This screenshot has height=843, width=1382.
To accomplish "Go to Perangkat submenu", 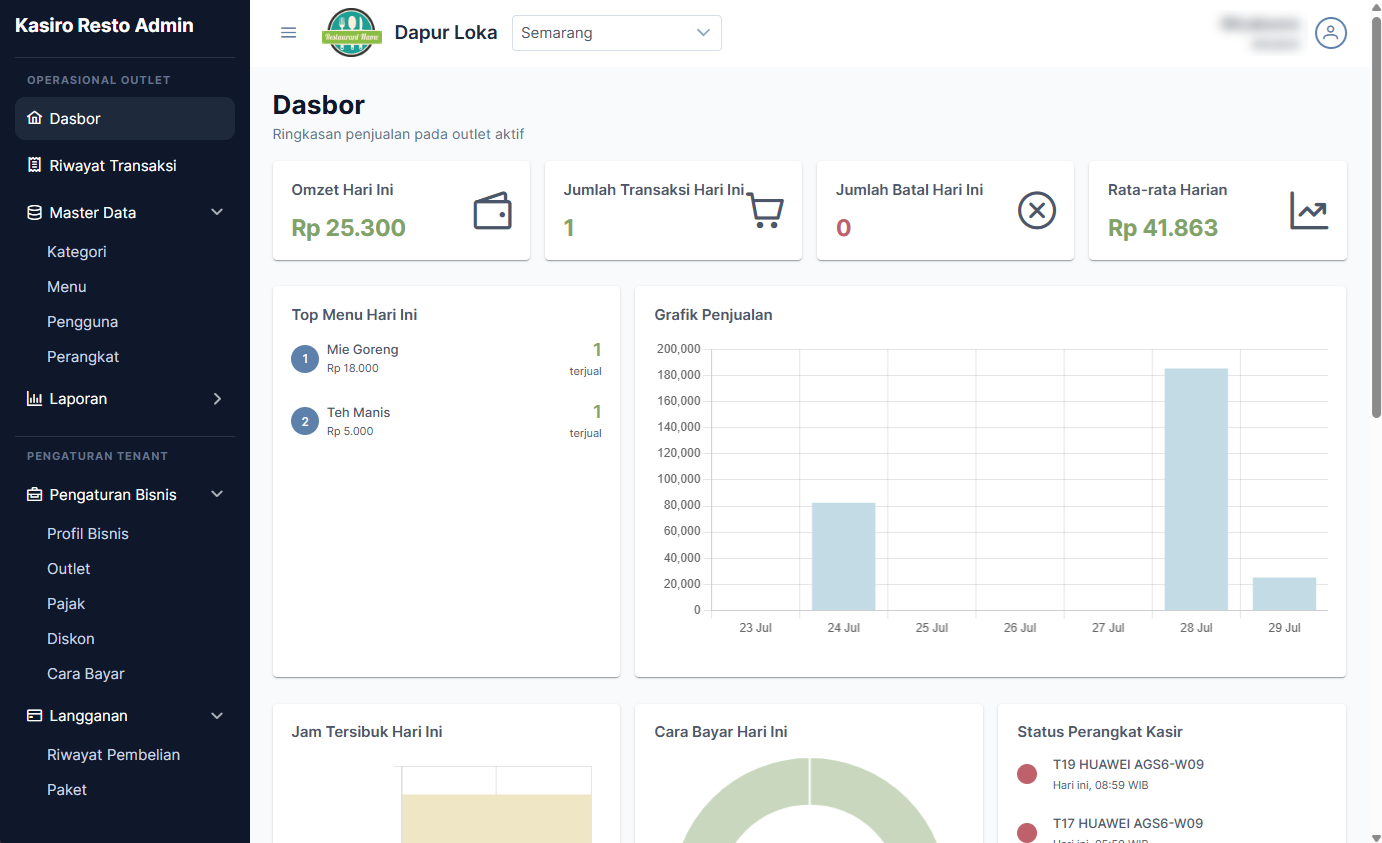I will click(83, 356).
